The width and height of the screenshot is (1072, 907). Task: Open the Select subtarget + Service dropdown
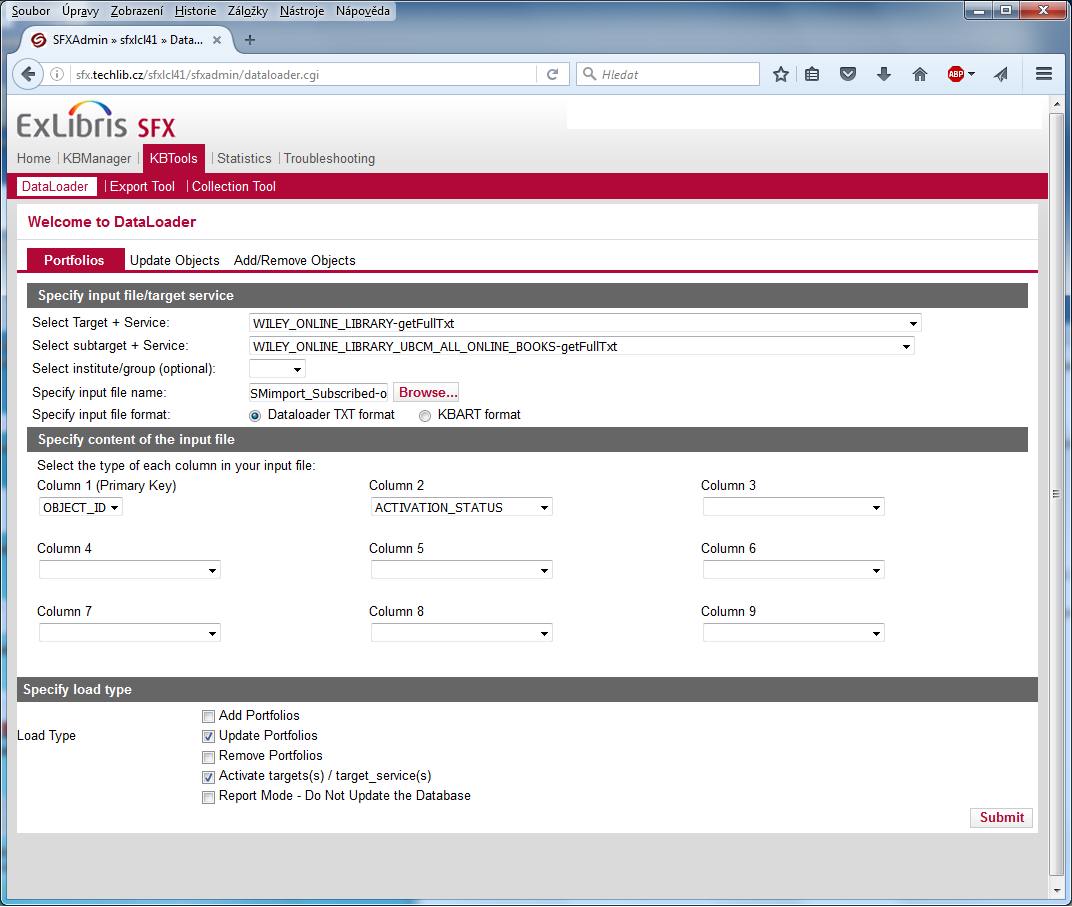click(x=582, y=347)
